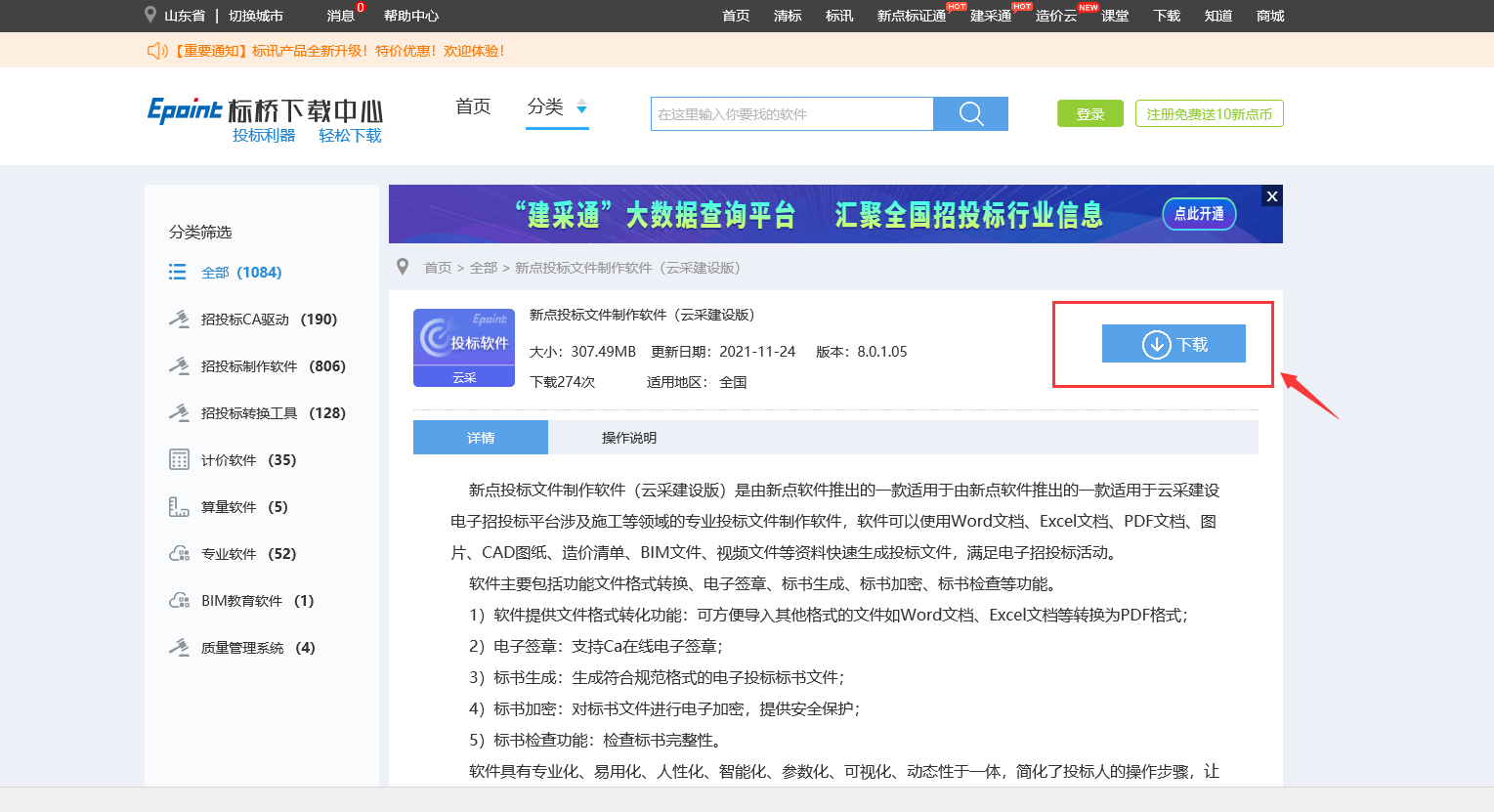Image resolution: width=1494 pixels, height=812 pixels.
Task: Click the calculator icon for 计价软件
Action: (179, 459)
